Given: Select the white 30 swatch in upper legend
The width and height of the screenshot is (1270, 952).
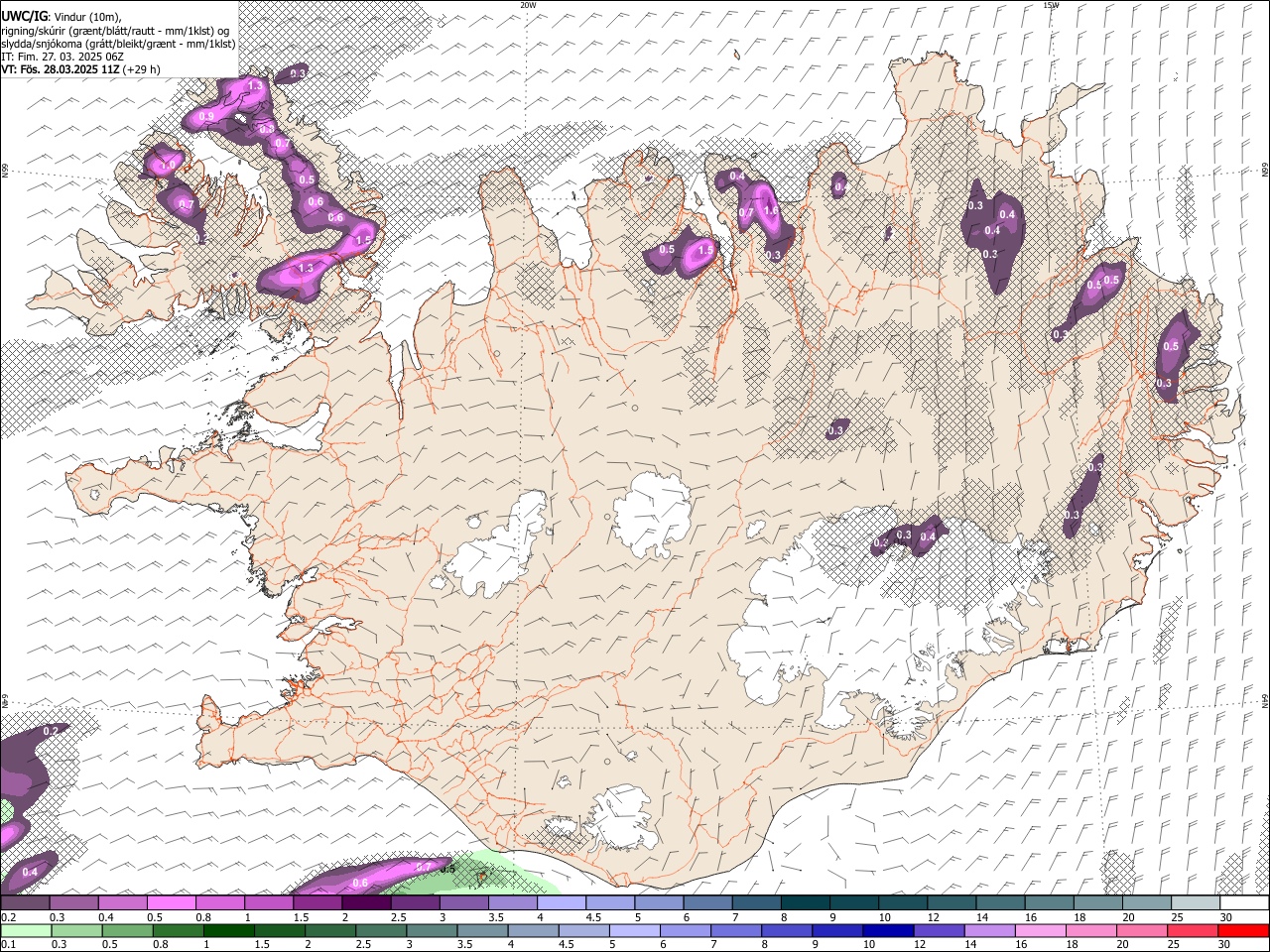Looking at the screenshot, I should coord(1244,903).
